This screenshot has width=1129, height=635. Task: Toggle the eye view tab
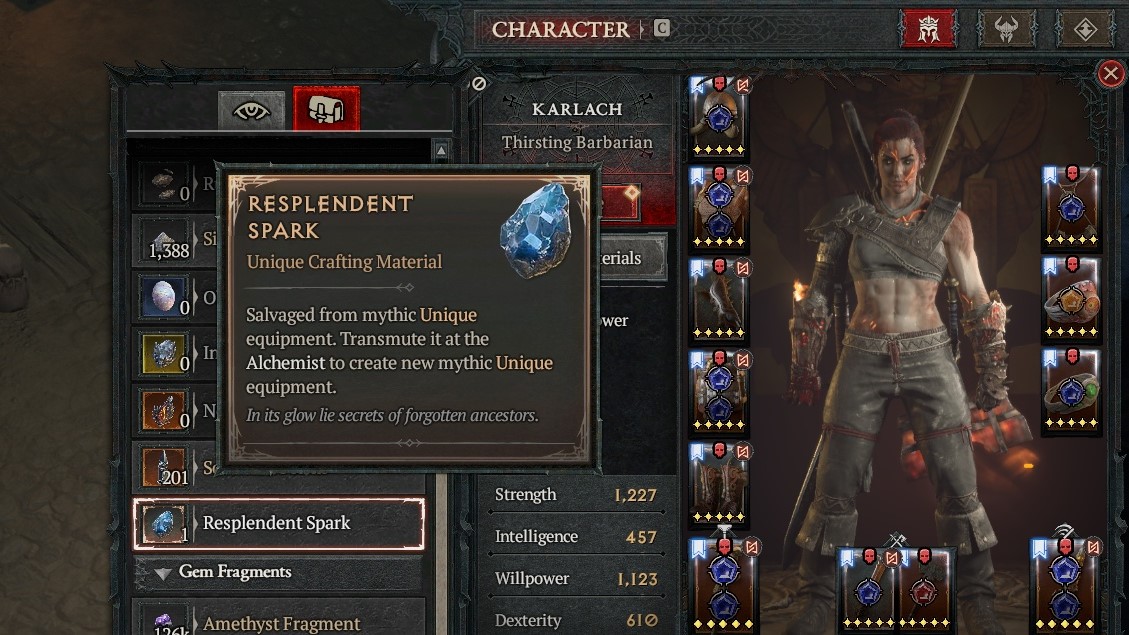251,111
